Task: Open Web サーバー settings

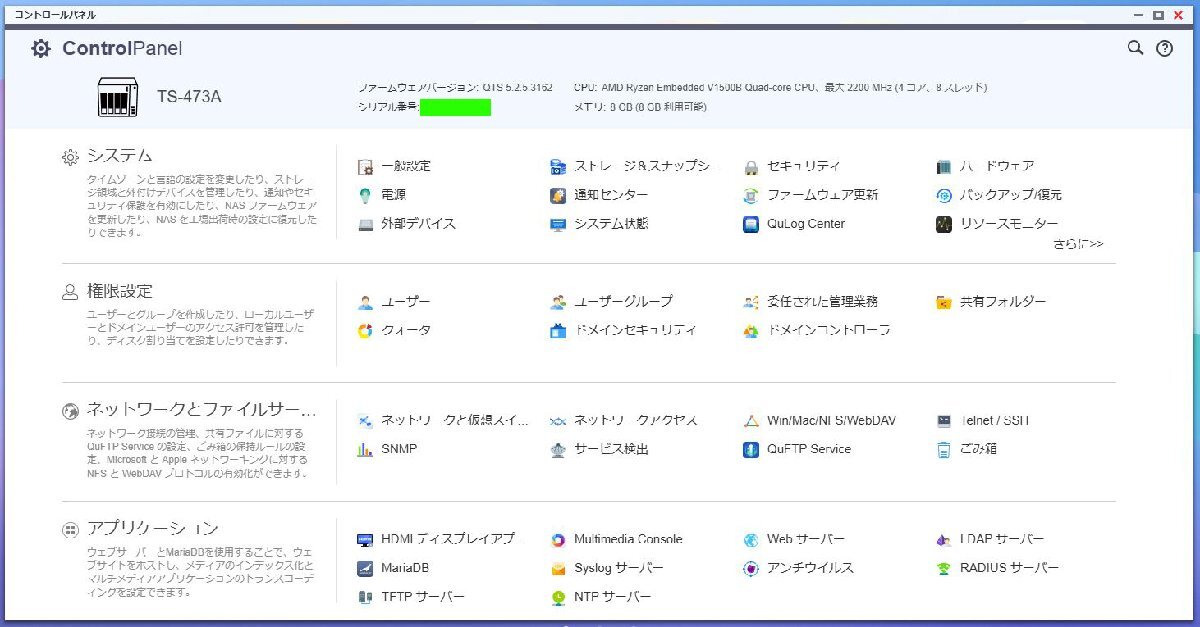Action: click(x=794, y=539)
